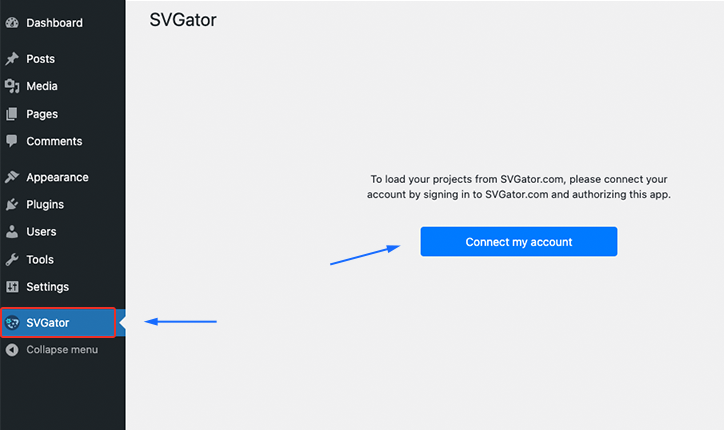Click the Posts pushpin icon
The width and height of the screenshot is (724, 430).
pos(12,59)
